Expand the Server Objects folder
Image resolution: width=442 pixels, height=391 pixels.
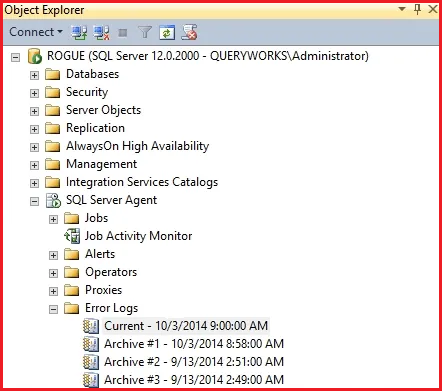click(34, 111)
